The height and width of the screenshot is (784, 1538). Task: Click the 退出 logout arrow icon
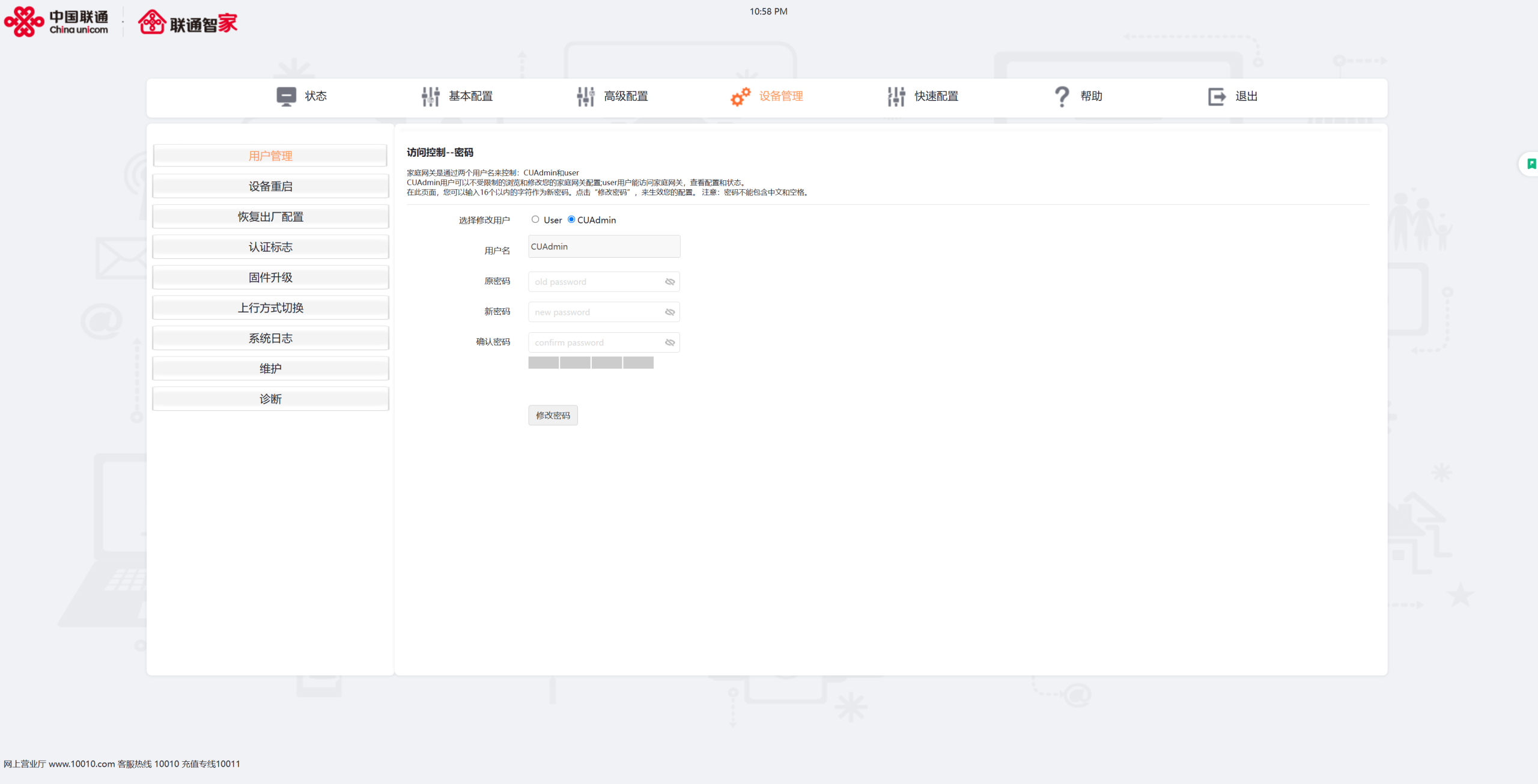point(1217,96)
